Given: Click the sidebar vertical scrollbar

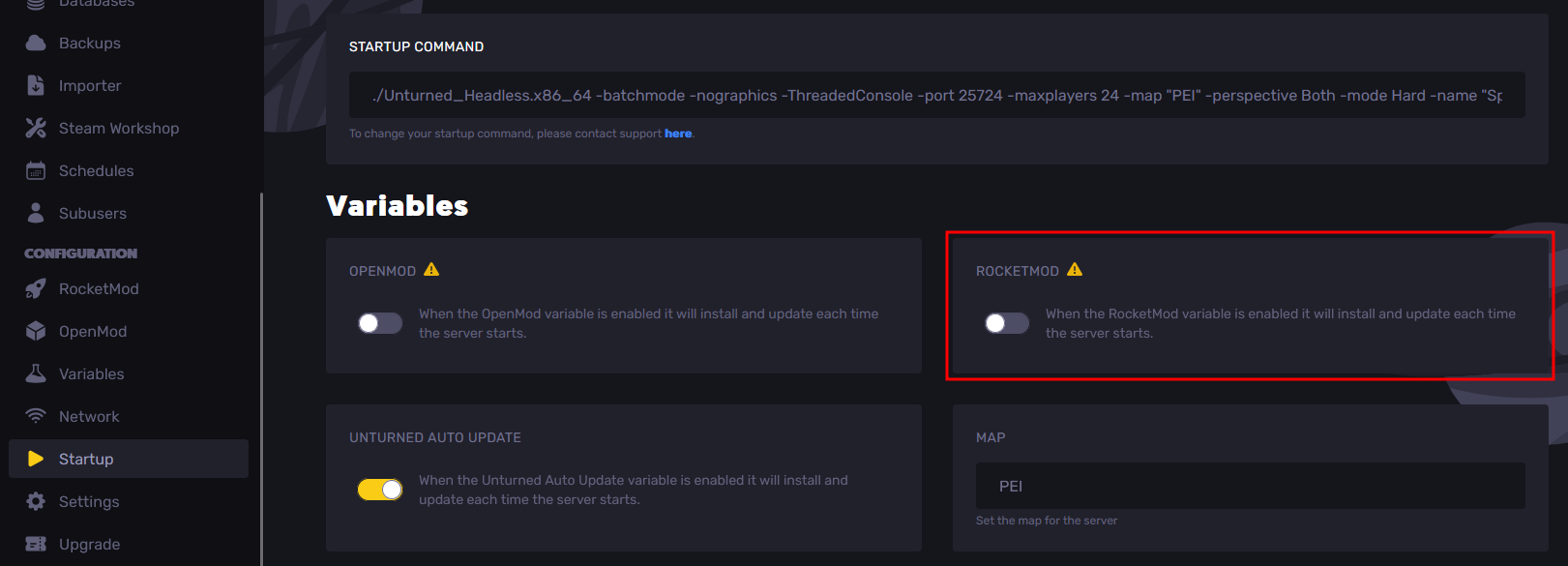Looking at the screenshot, I should pos(261,379).
